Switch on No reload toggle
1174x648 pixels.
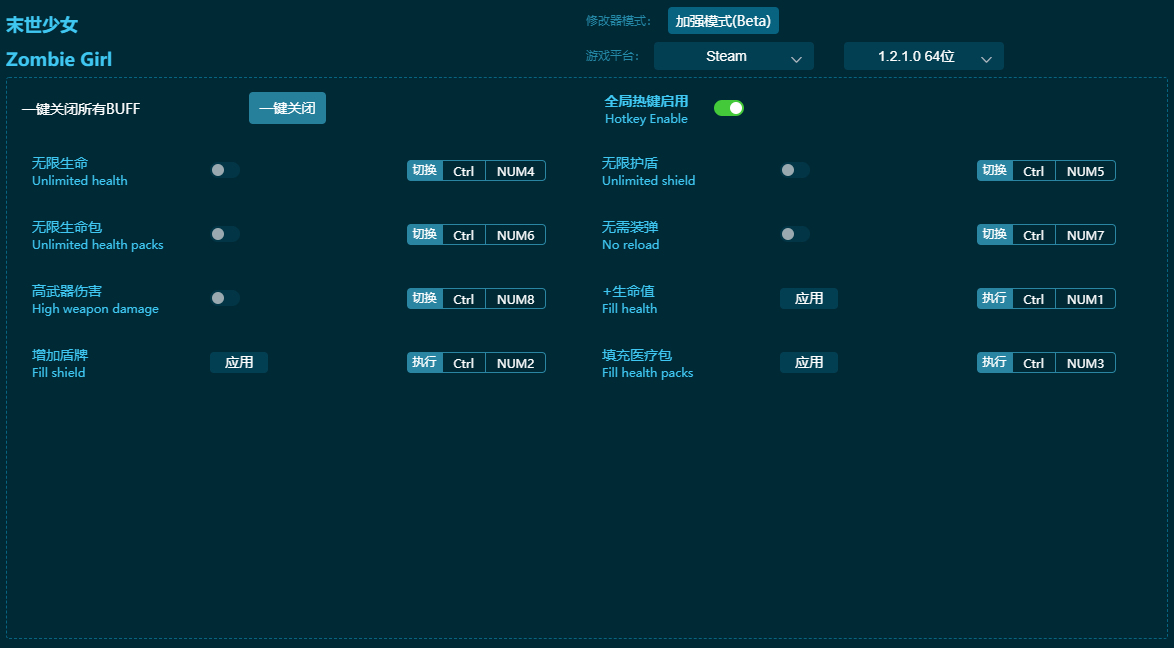[x=795, y=234]
